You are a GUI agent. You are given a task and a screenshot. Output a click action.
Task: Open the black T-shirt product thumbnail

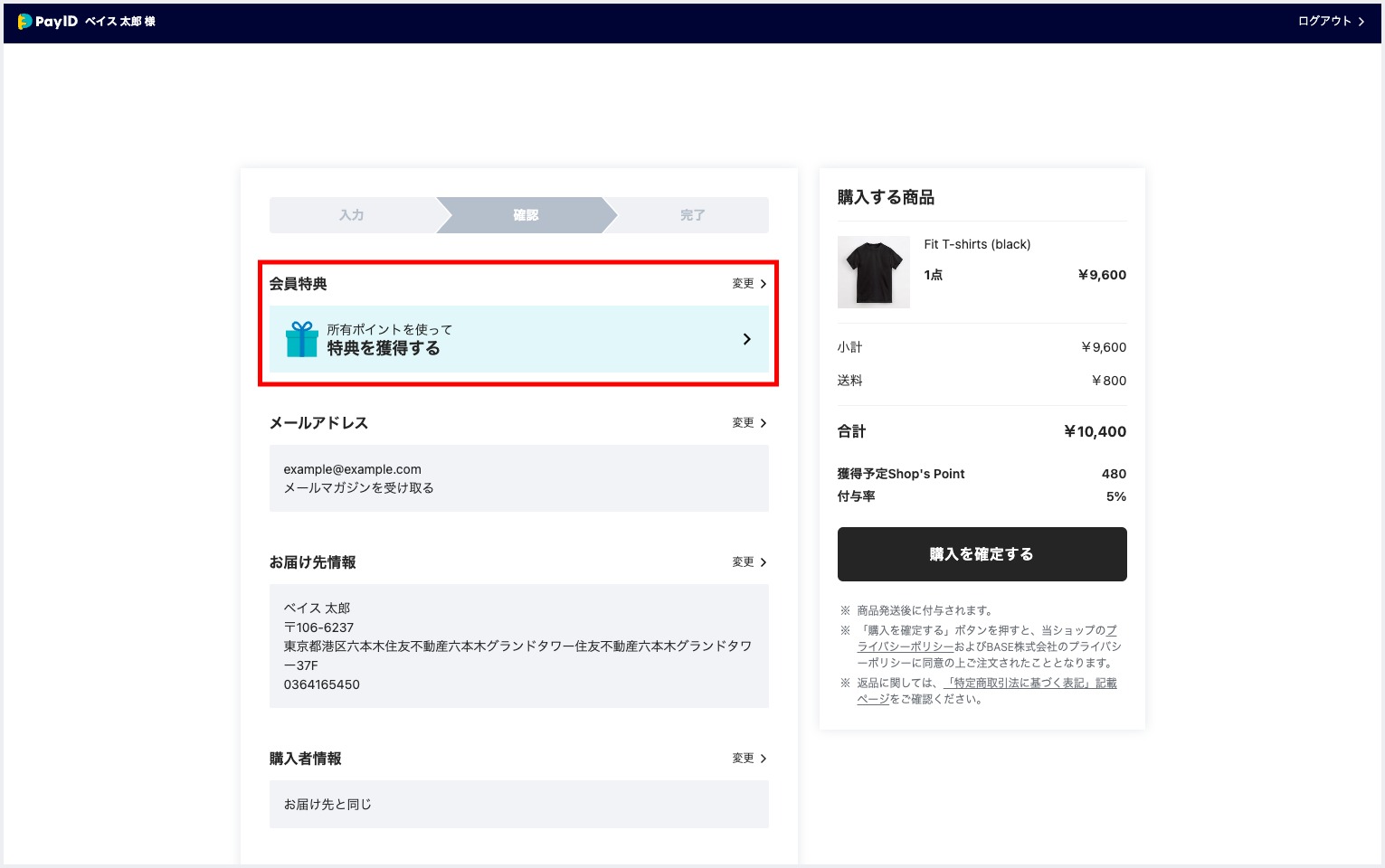[x=874, y=272]
